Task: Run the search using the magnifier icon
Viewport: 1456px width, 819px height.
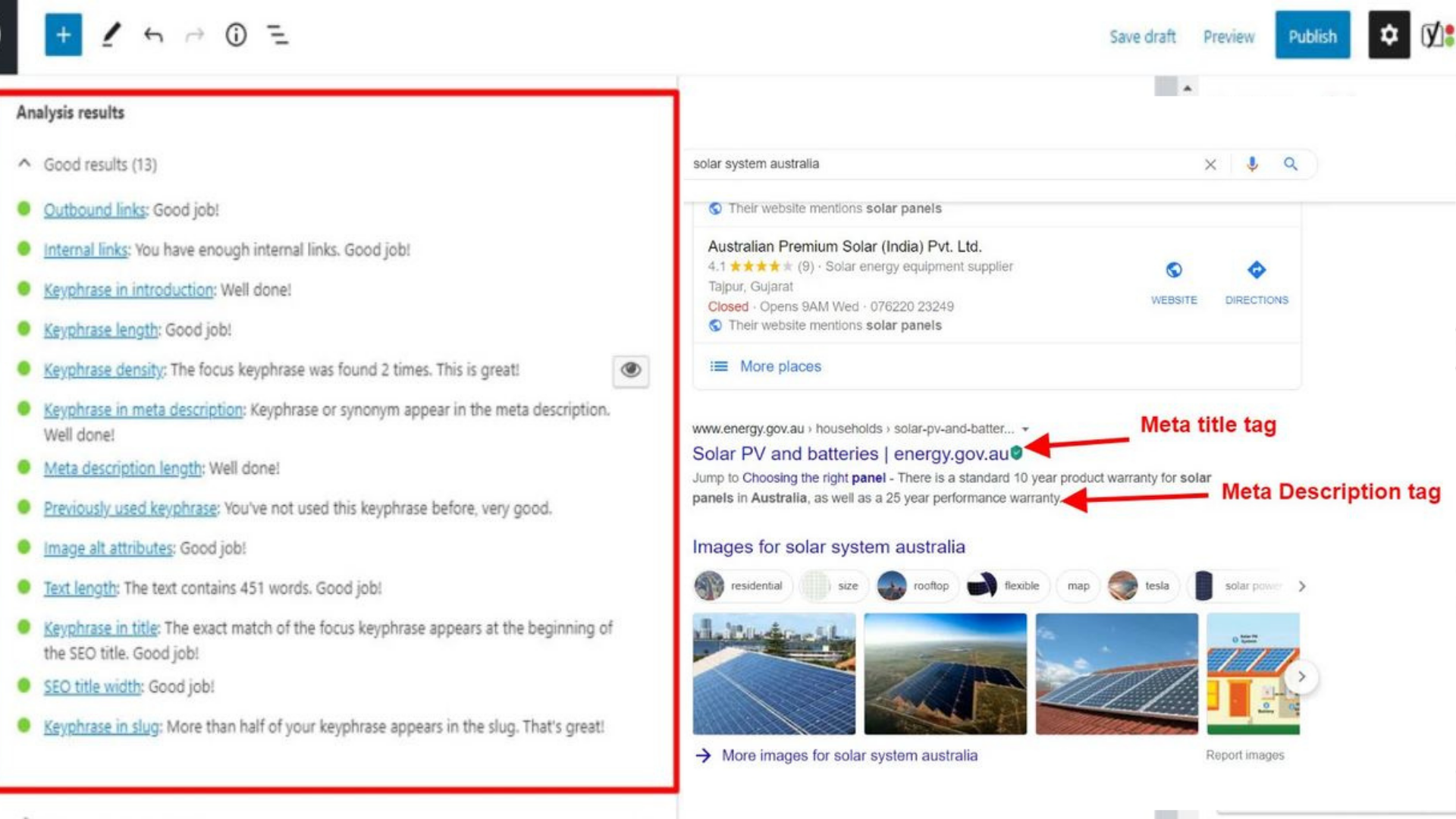Action: pos(1291,164)
